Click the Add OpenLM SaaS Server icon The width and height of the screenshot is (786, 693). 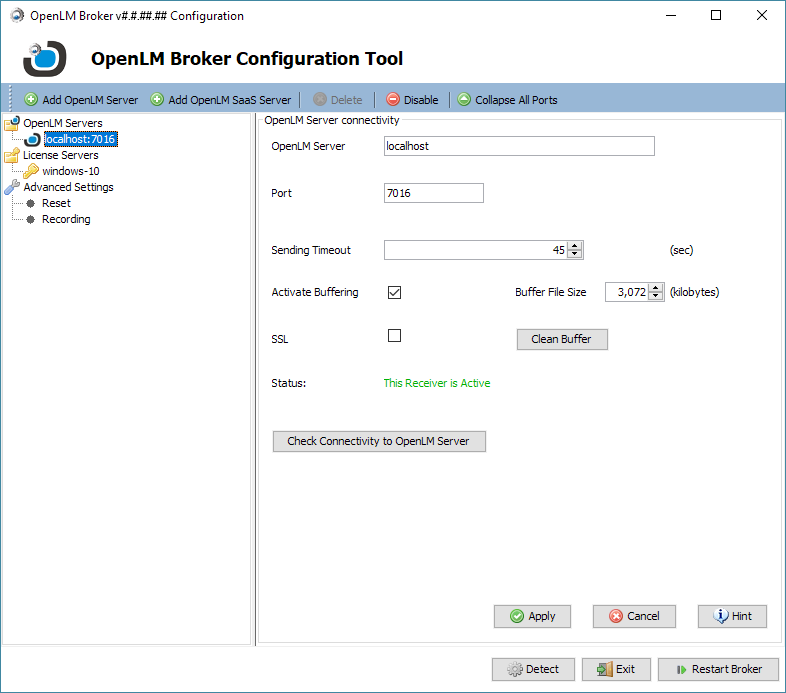click(157, 100)
